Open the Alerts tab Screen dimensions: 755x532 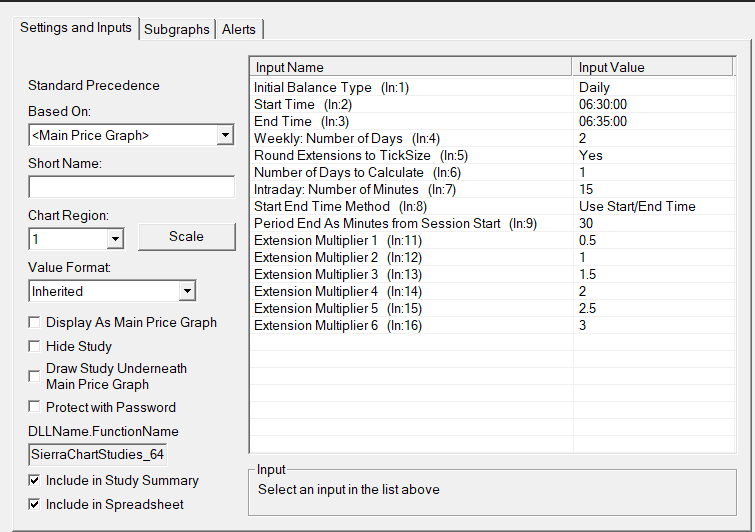click(241, 30)
